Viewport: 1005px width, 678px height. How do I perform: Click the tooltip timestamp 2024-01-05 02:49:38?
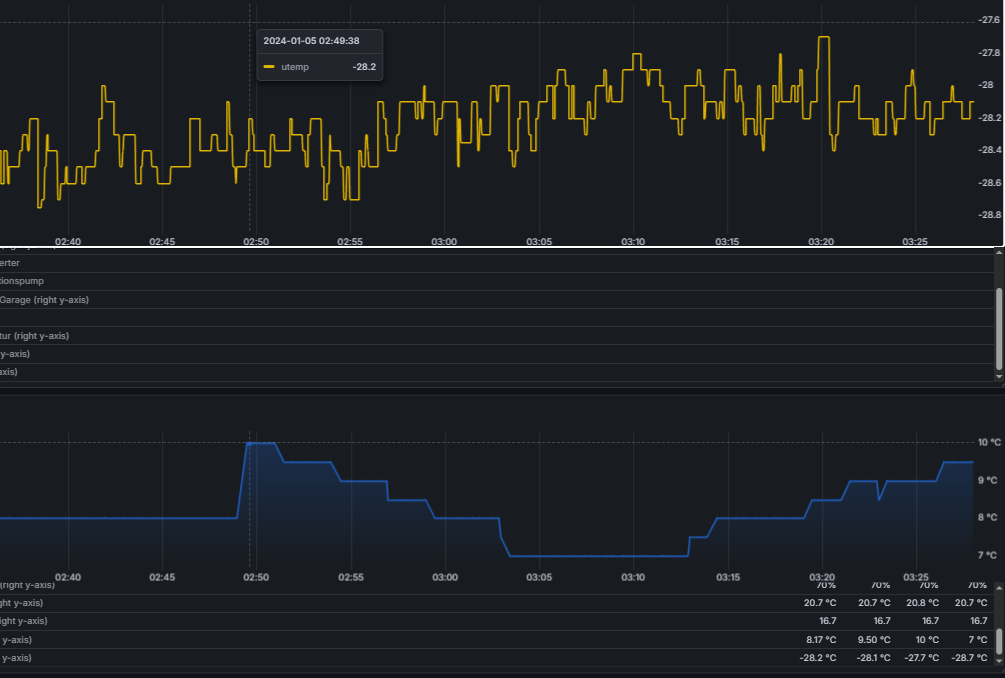pos(311,41)
